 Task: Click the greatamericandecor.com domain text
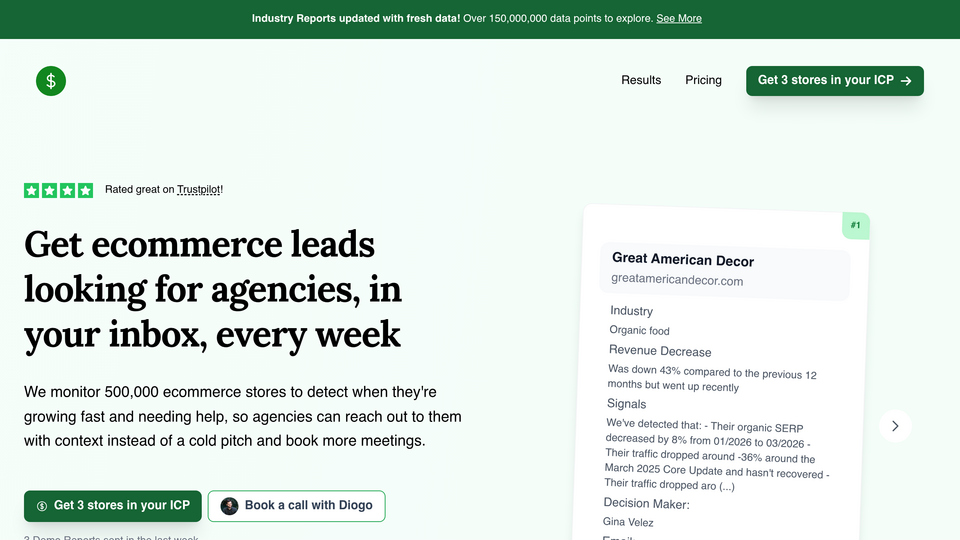[x=677, y=280]
